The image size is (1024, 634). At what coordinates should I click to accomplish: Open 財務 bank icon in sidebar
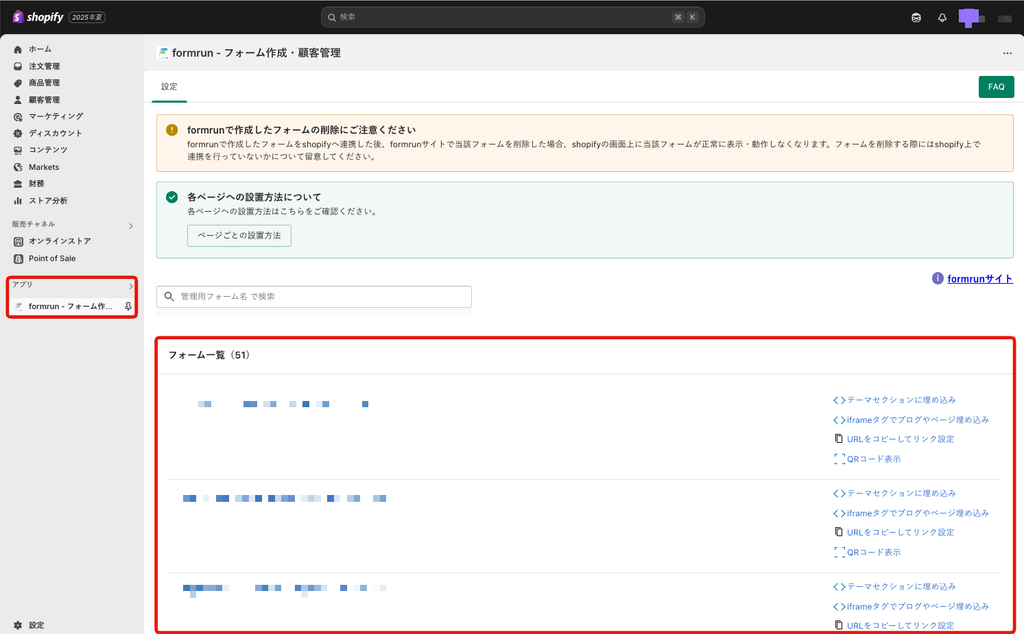(x=18, y=184)
